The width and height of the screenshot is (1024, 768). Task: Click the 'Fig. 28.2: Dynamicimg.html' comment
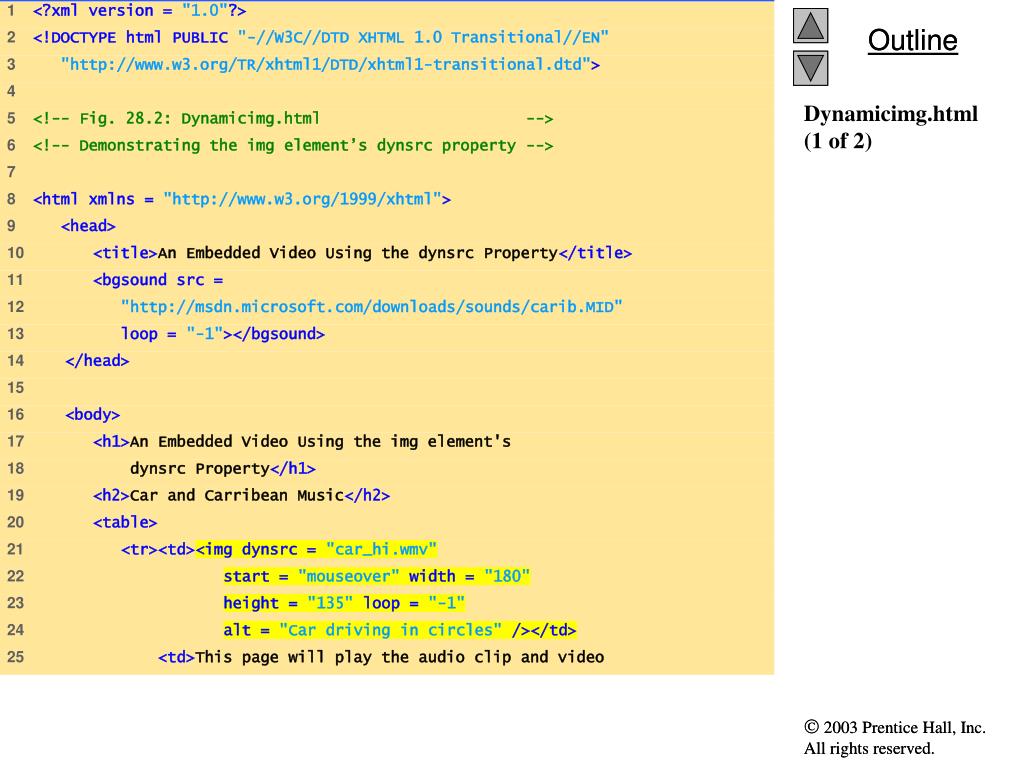[x=293, y=118]
